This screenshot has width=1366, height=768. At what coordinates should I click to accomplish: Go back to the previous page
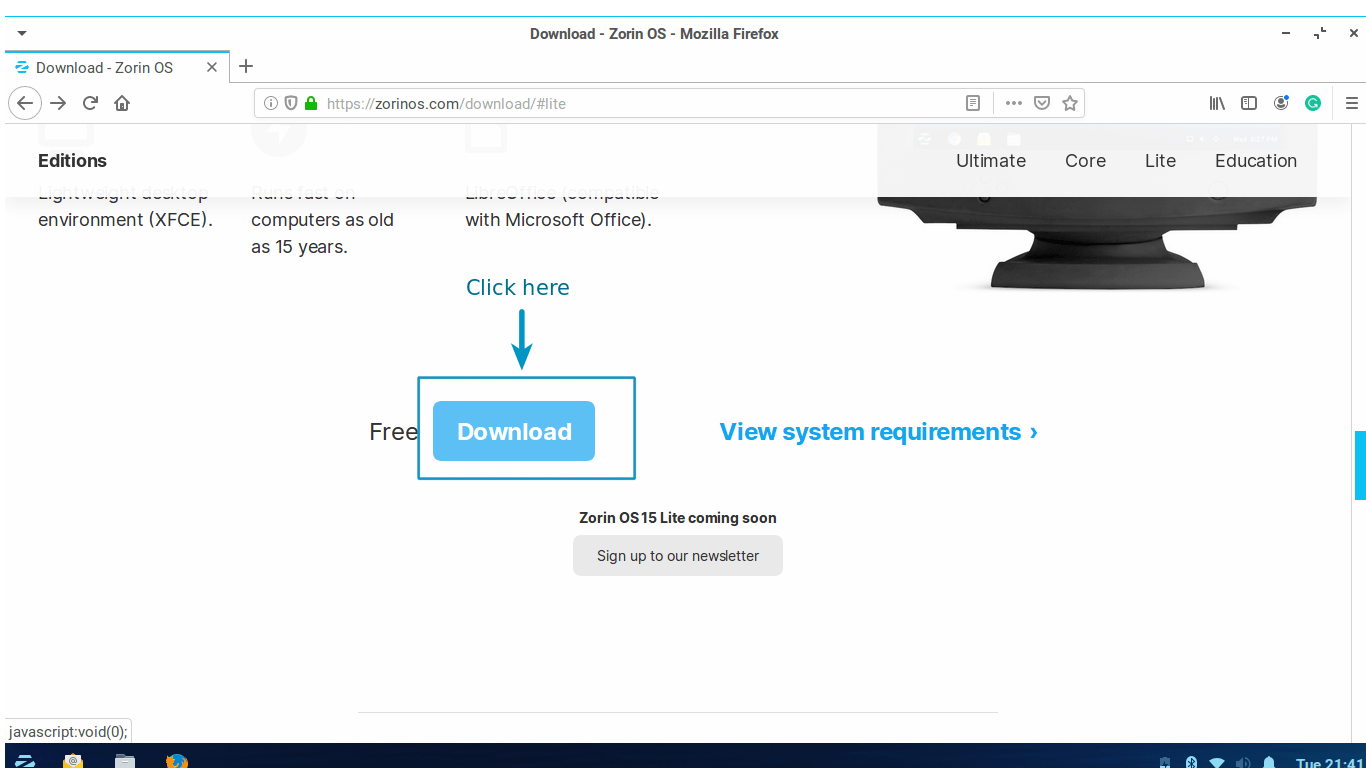click(25, 103)
